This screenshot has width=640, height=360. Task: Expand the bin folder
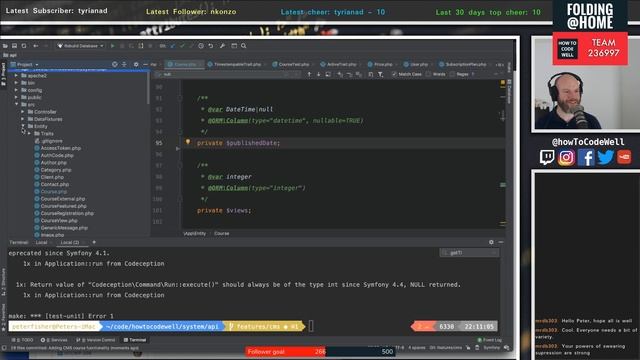click(x=16, y=82)
